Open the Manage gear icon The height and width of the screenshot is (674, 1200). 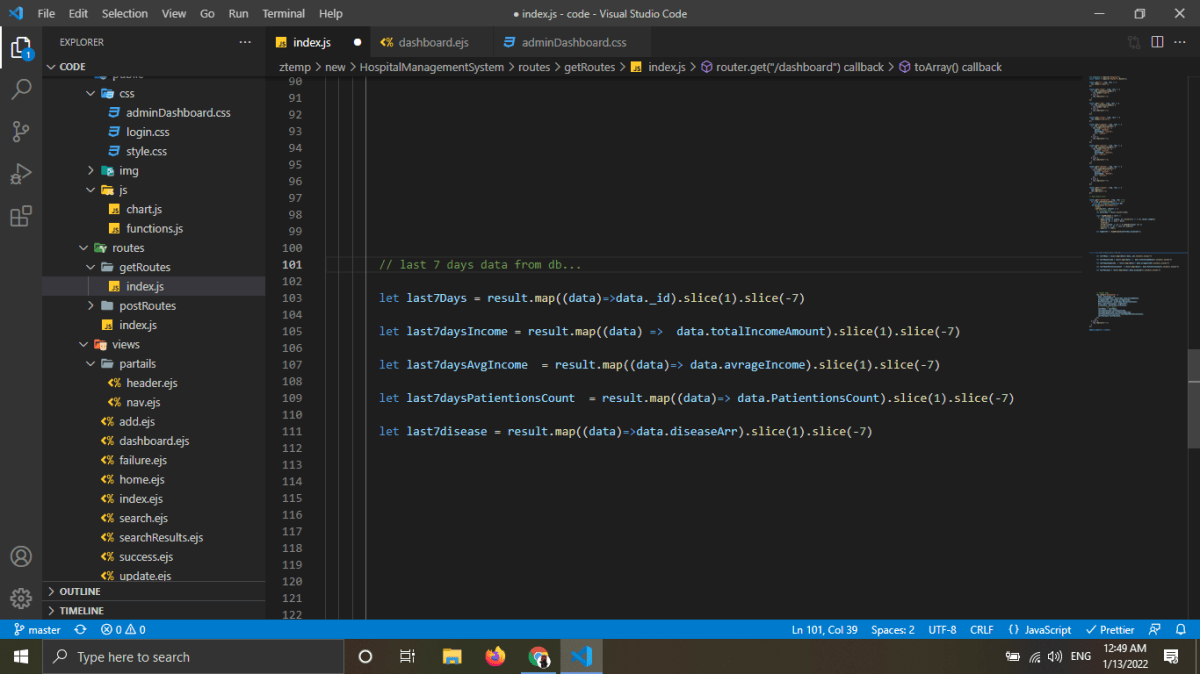tap(21, 598)
